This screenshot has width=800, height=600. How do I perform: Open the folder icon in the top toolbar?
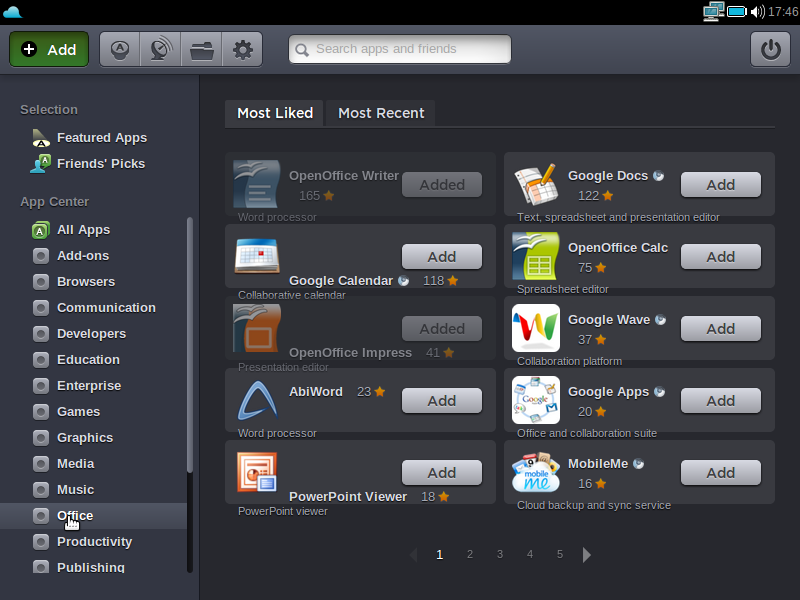(201, 49)
